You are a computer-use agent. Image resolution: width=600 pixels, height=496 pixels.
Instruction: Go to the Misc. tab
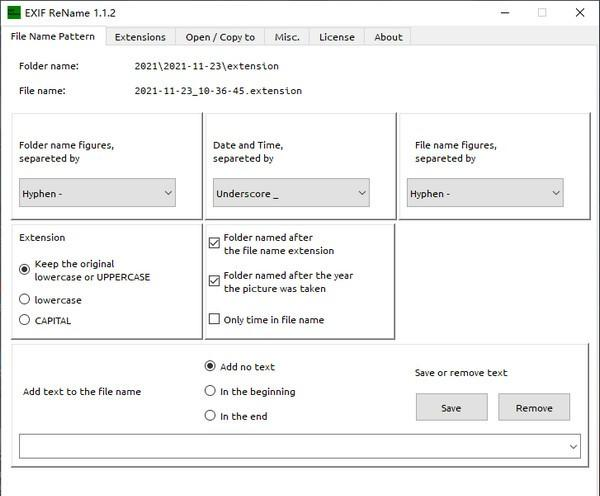point(285,37)
